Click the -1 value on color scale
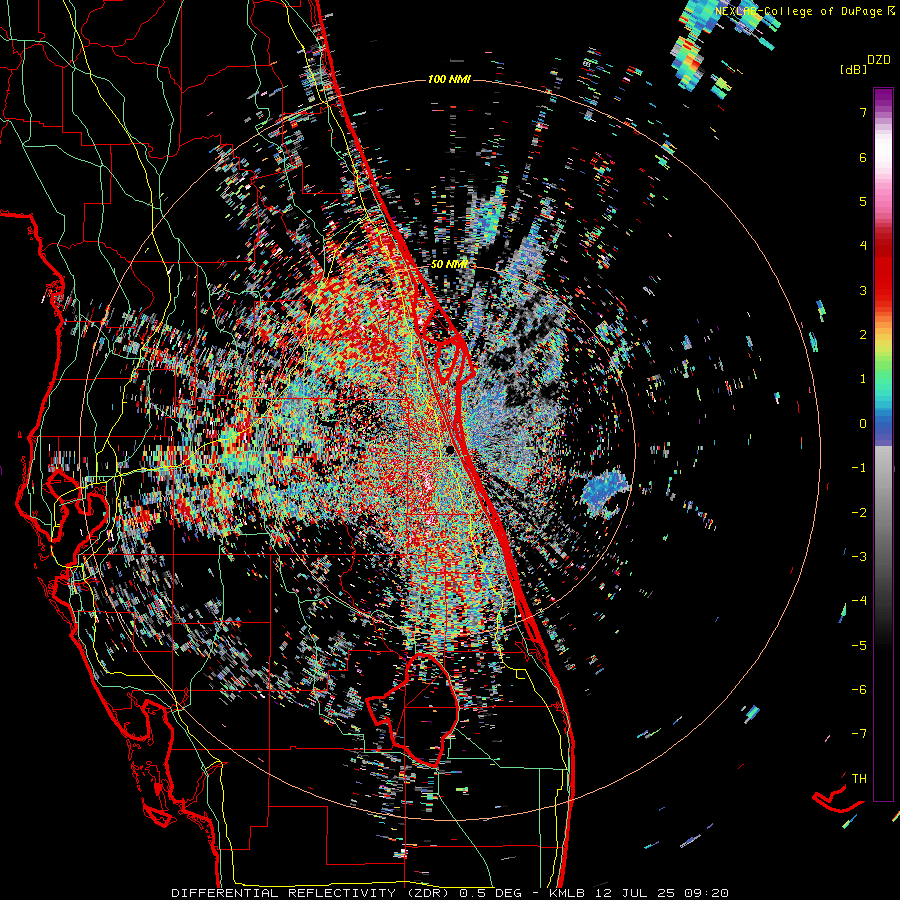900x900 pixels. (859, 468)
